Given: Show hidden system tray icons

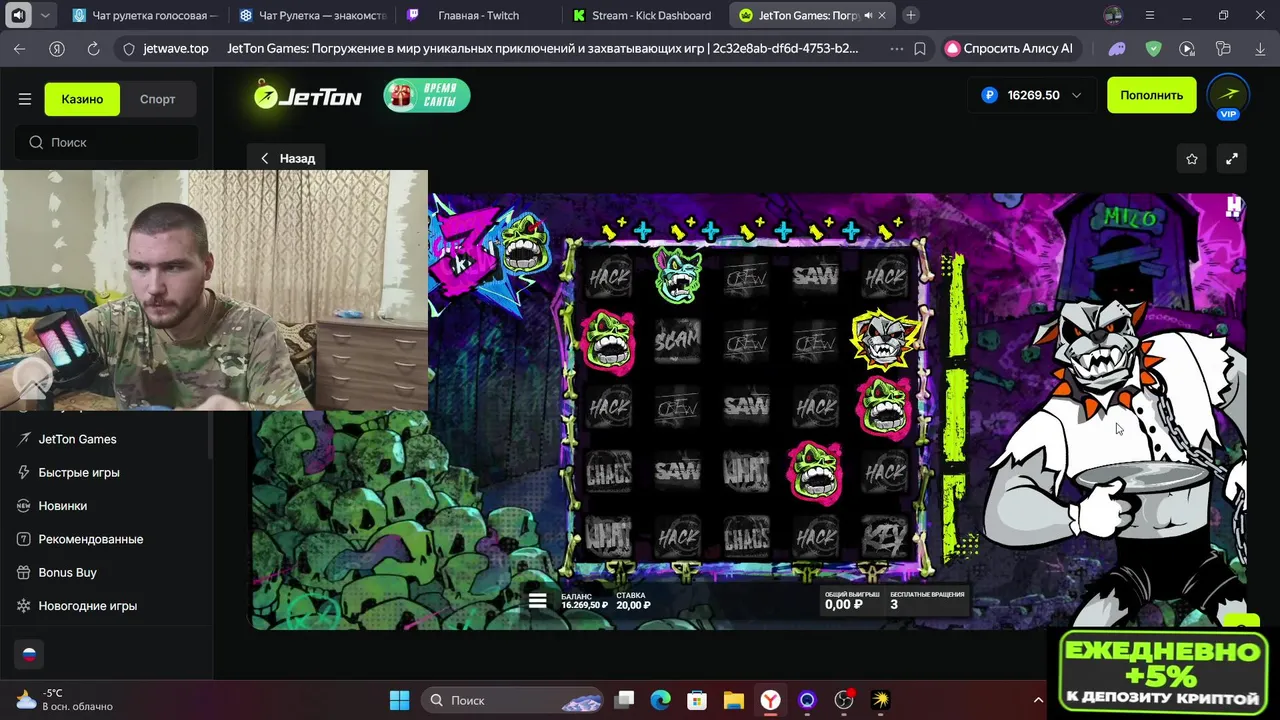Looking at the screenshot, I should [x=1038, y=700].
